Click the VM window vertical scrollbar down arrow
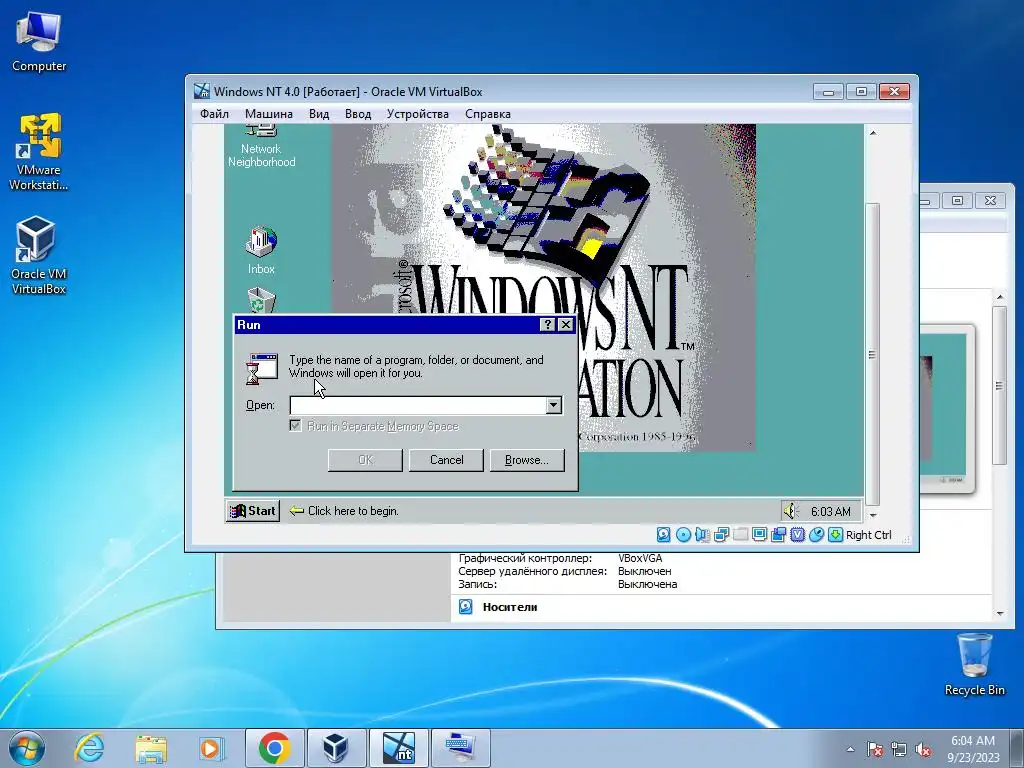 872,516
